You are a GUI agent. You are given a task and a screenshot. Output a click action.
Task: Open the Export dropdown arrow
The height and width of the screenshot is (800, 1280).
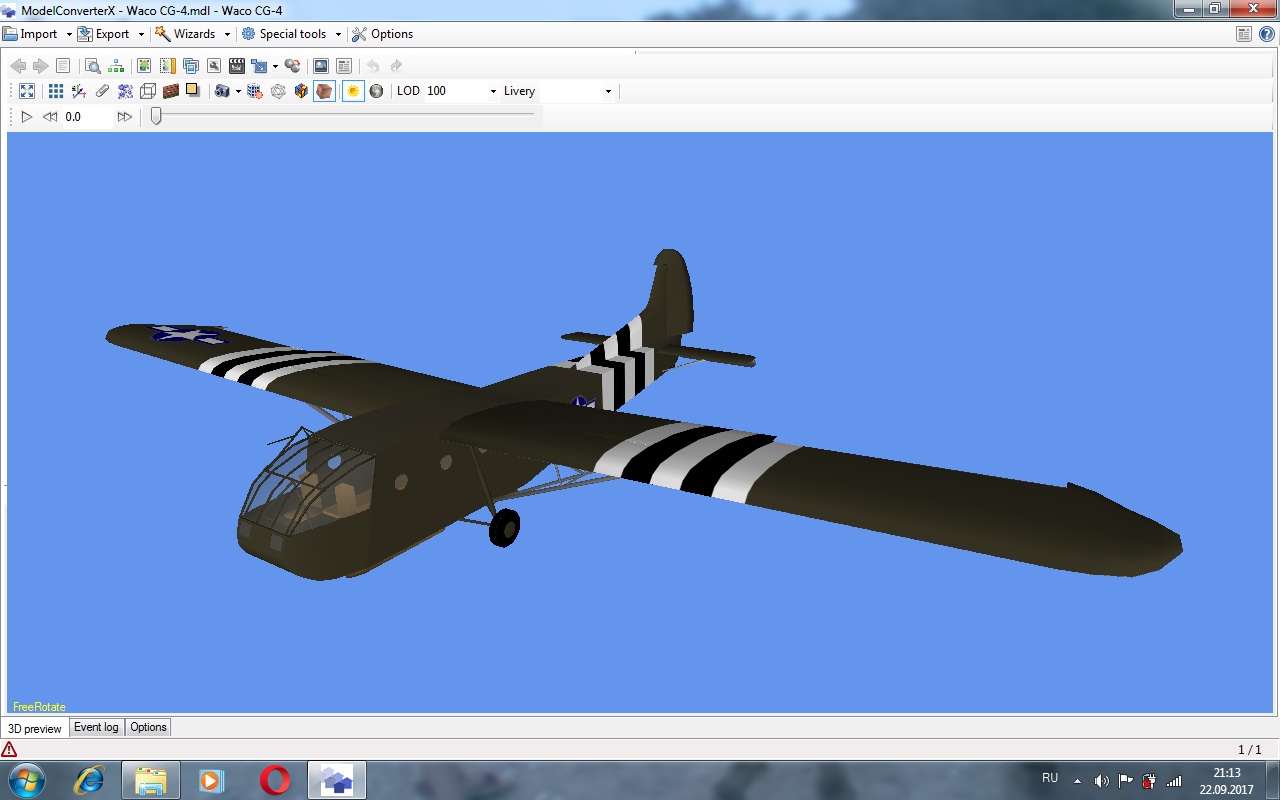click(141, 34)
